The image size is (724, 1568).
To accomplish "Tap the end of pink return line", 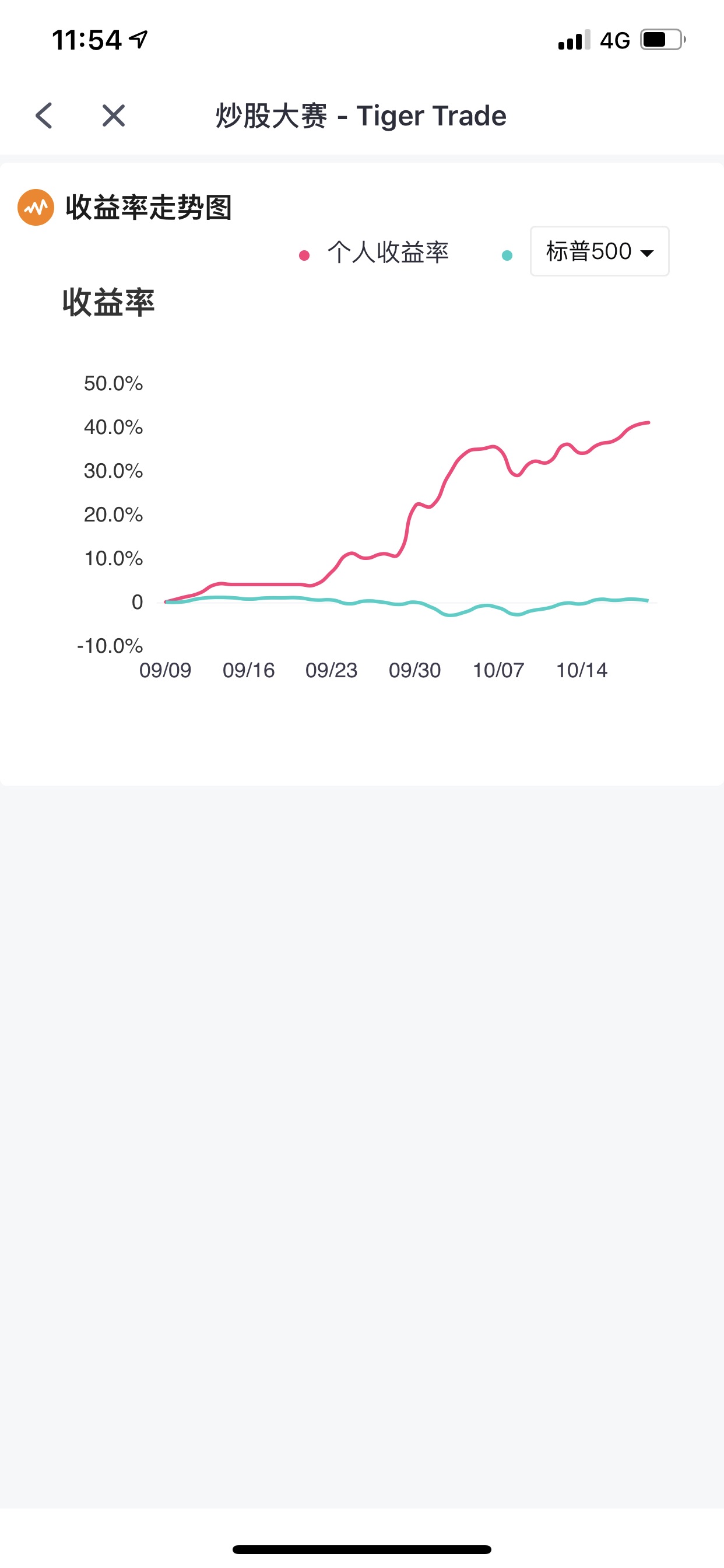I will tap(648, 422).
